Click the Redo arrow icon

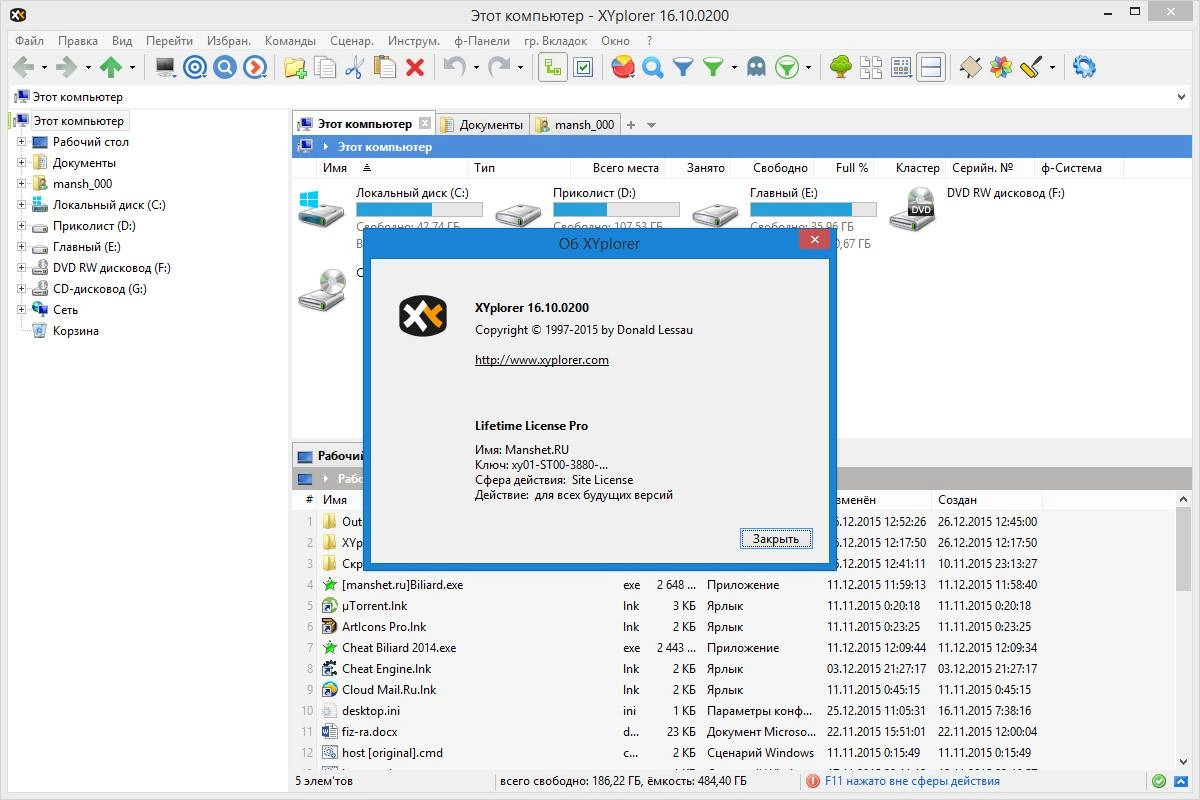point(499,67)
